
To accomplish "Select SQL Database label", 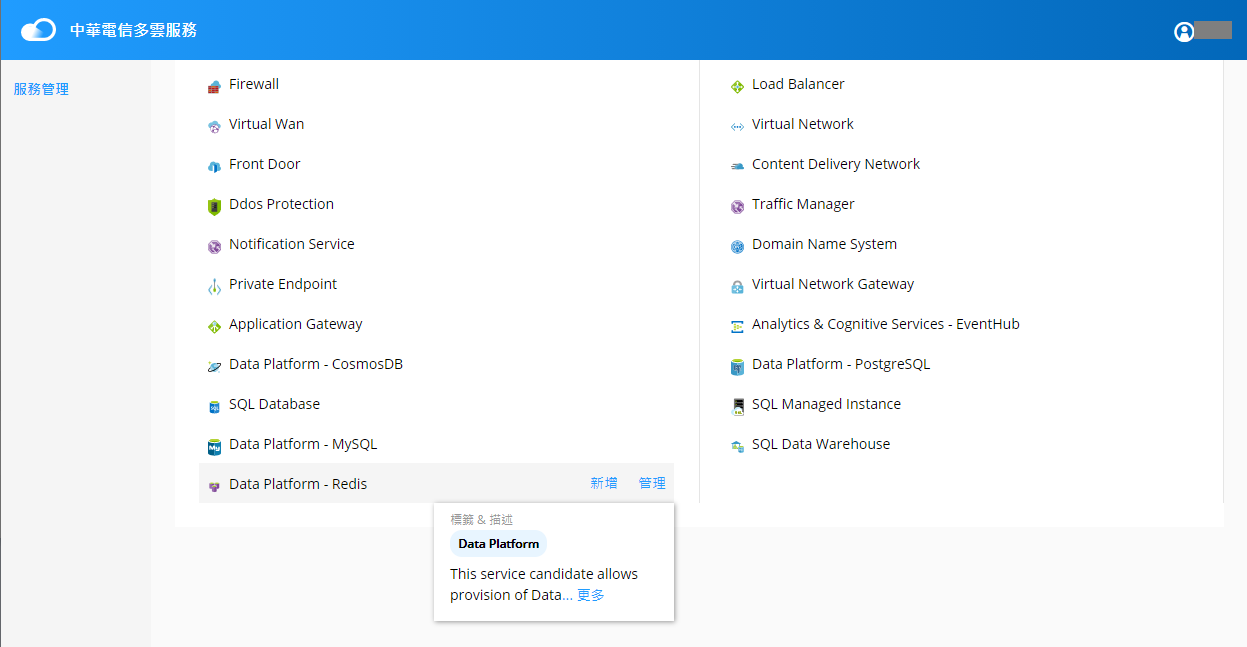I will point(275,404).
